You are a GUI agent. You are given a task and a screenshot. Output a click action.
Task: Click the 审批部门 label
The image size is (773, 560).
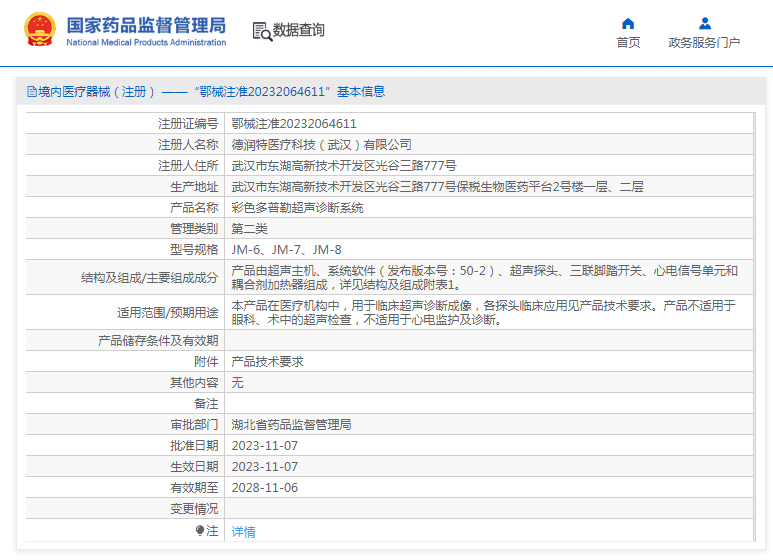[194, 425]
